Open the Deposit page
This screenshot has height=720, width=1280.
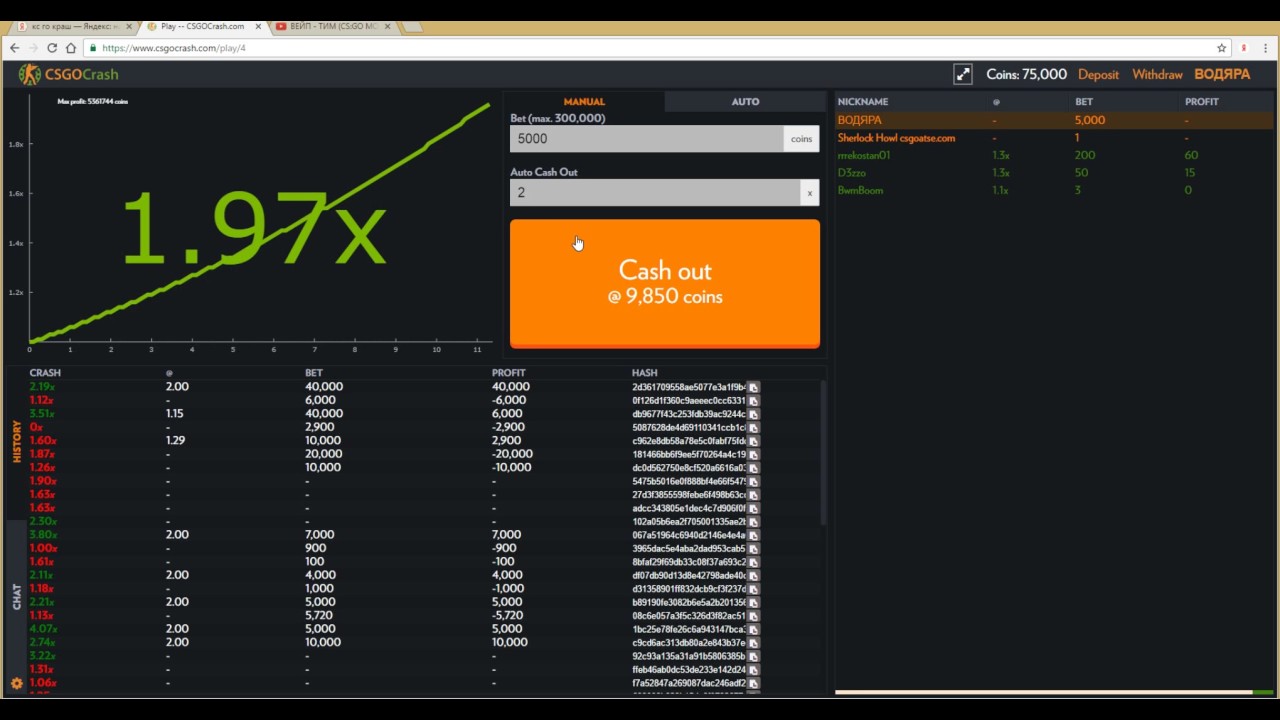(1098, 74)
